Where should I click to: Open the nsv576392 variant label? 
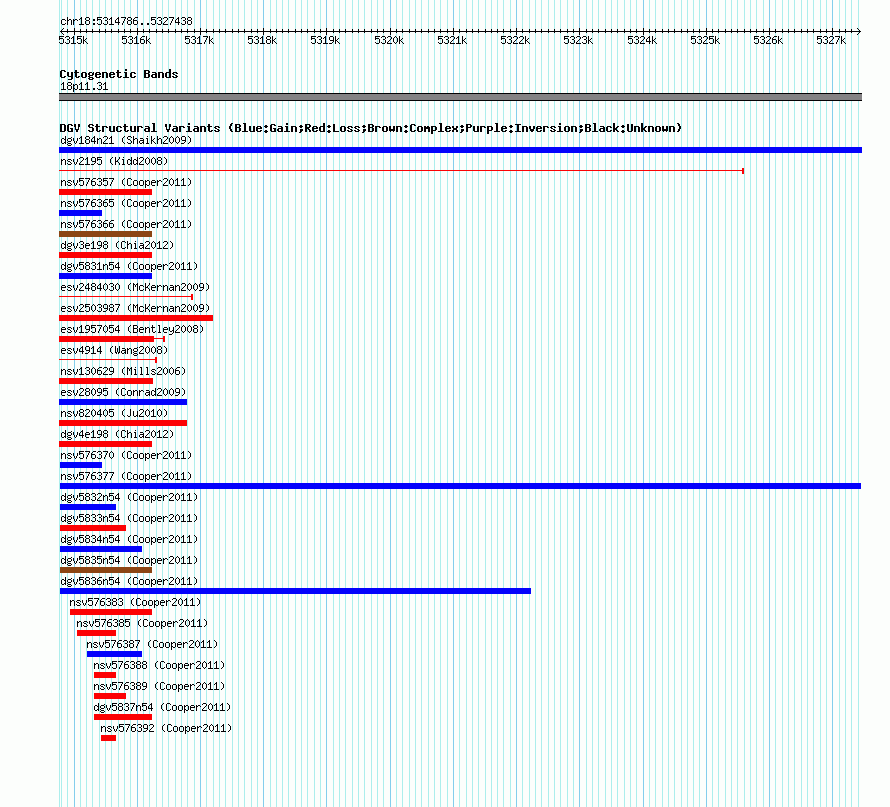click(x=166, y=728)
